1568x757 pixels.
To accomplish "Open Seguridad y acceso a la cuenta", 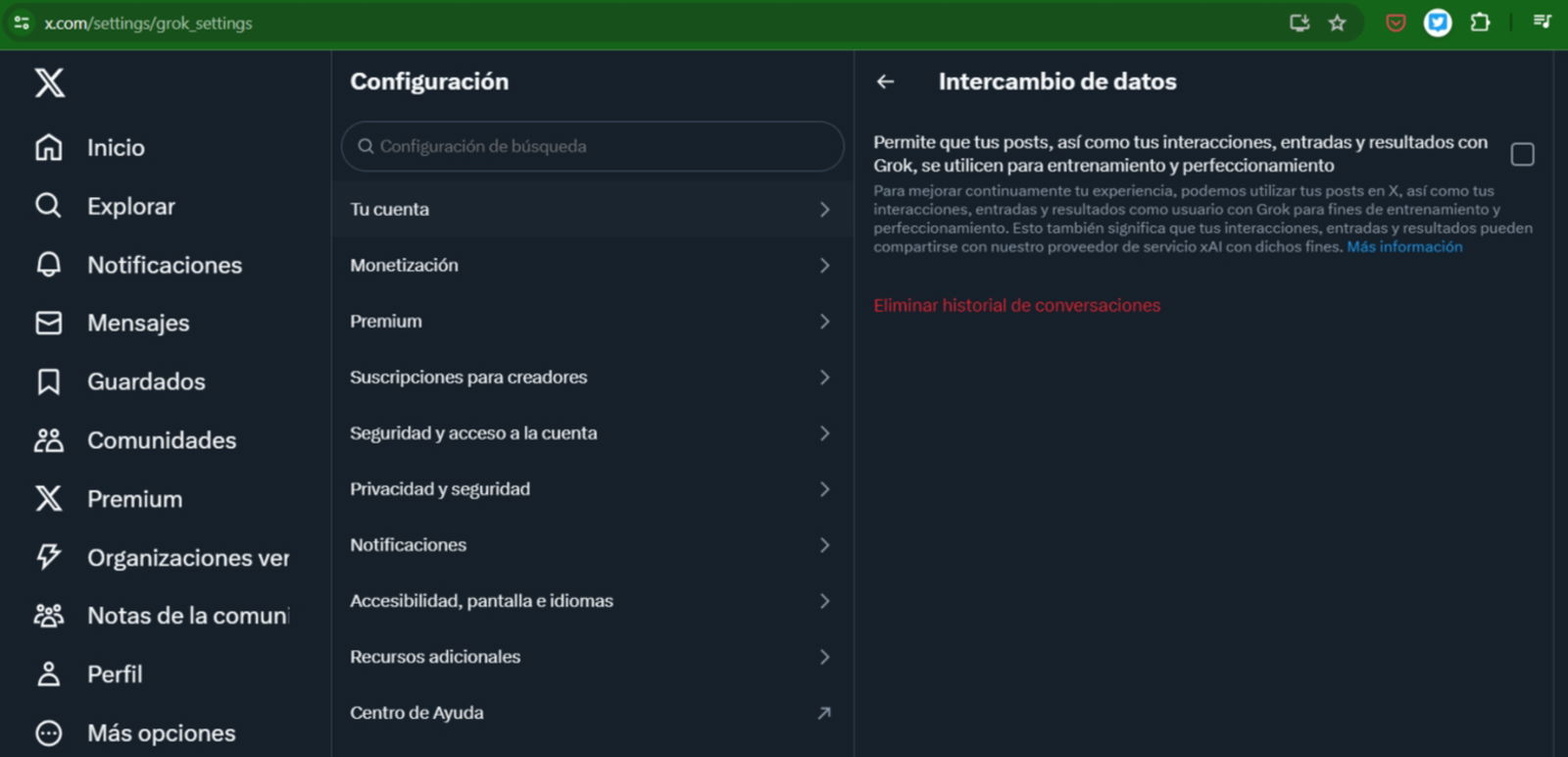I will [x=592, y=432].
